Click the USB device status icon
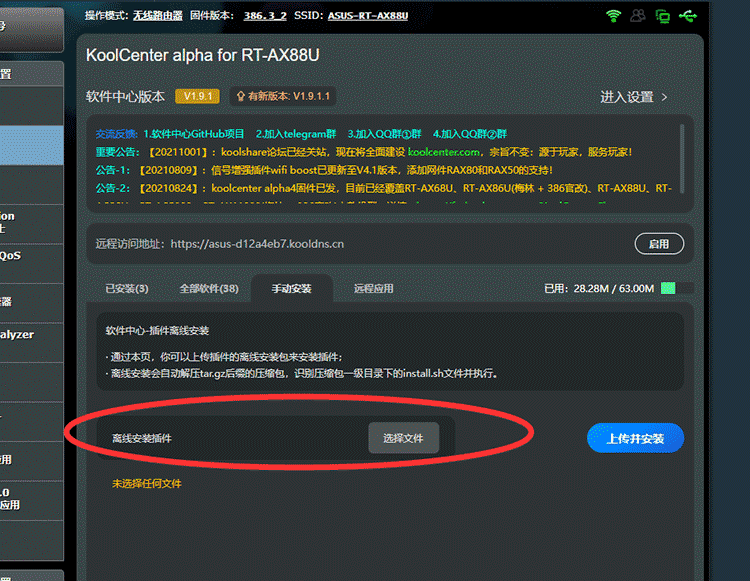750x581 pixels. 688,17
